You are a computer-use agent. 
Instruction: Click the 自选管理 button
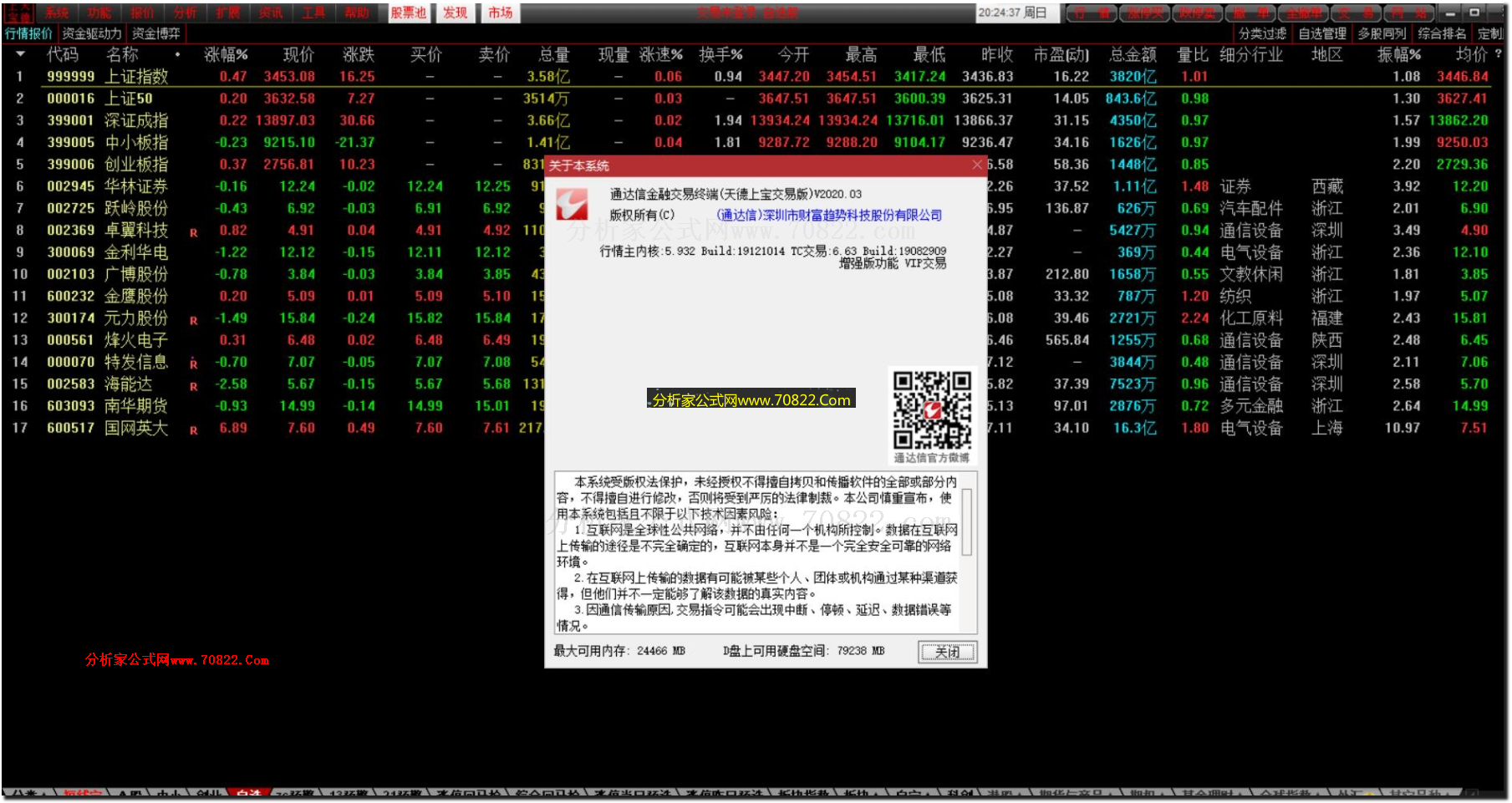(1322, 33)
